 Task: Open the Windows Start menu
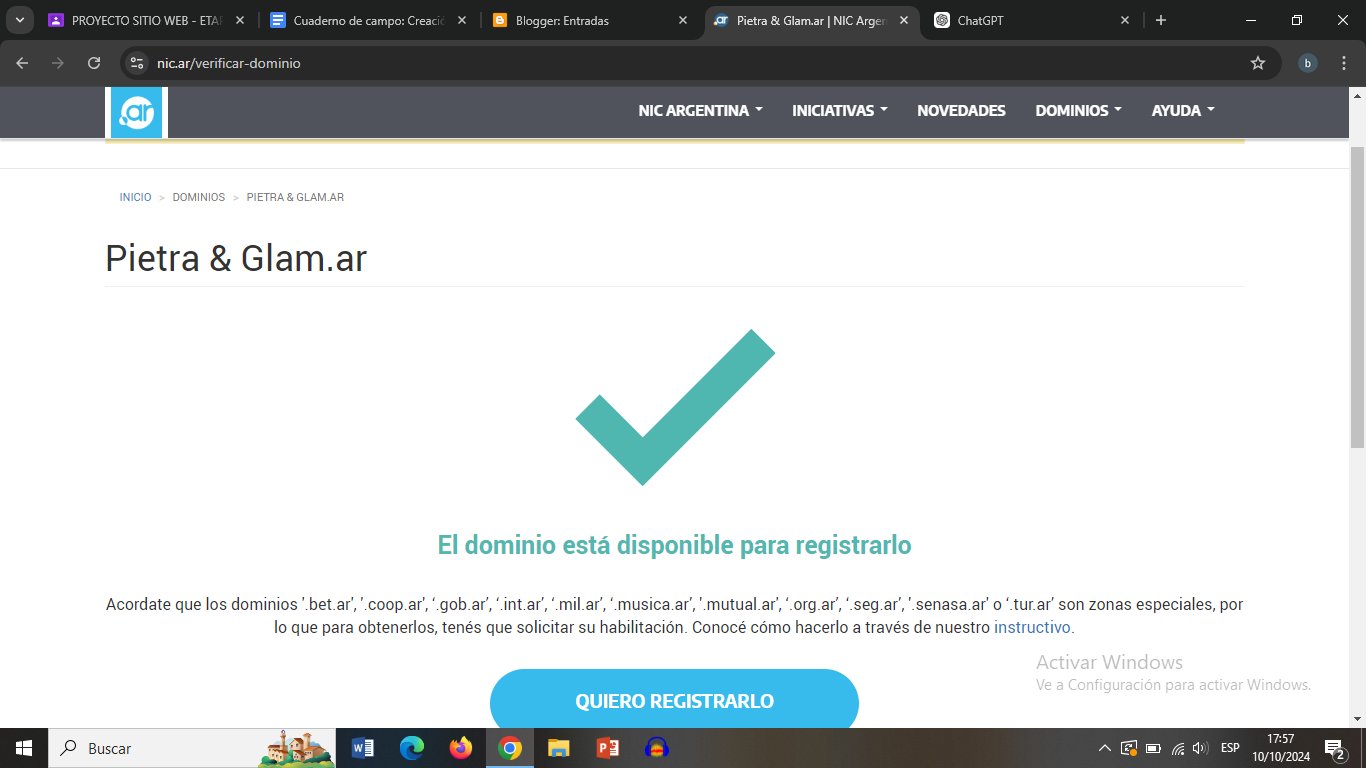click(24, 748)
